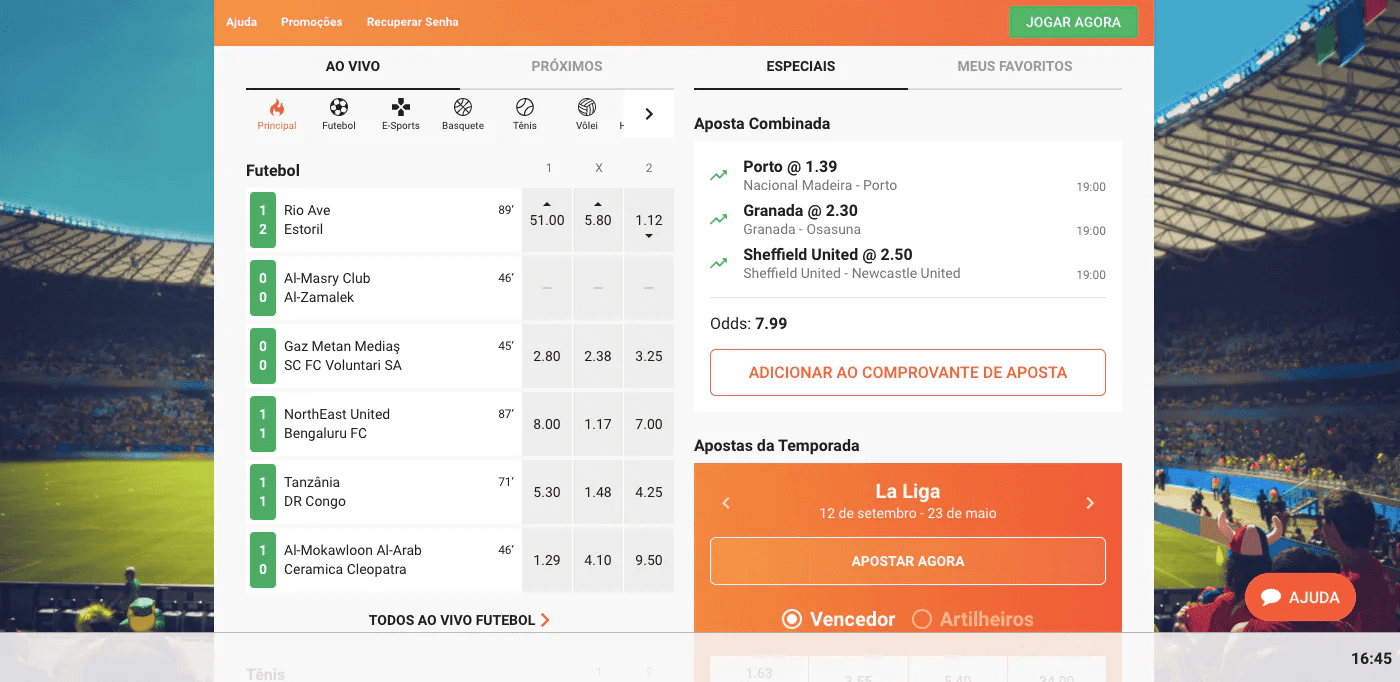Open TODOS AO VIVO FUTEBOL link
Screen dimensions: 1400x682
click(x=459, y=620)
